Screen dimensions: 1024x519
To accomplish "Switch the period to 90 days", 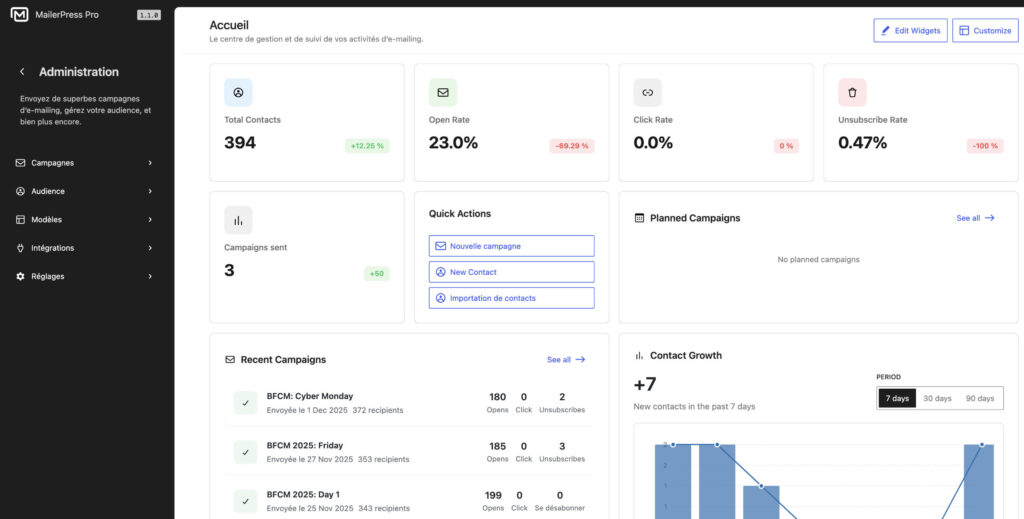I will [979, 398].
